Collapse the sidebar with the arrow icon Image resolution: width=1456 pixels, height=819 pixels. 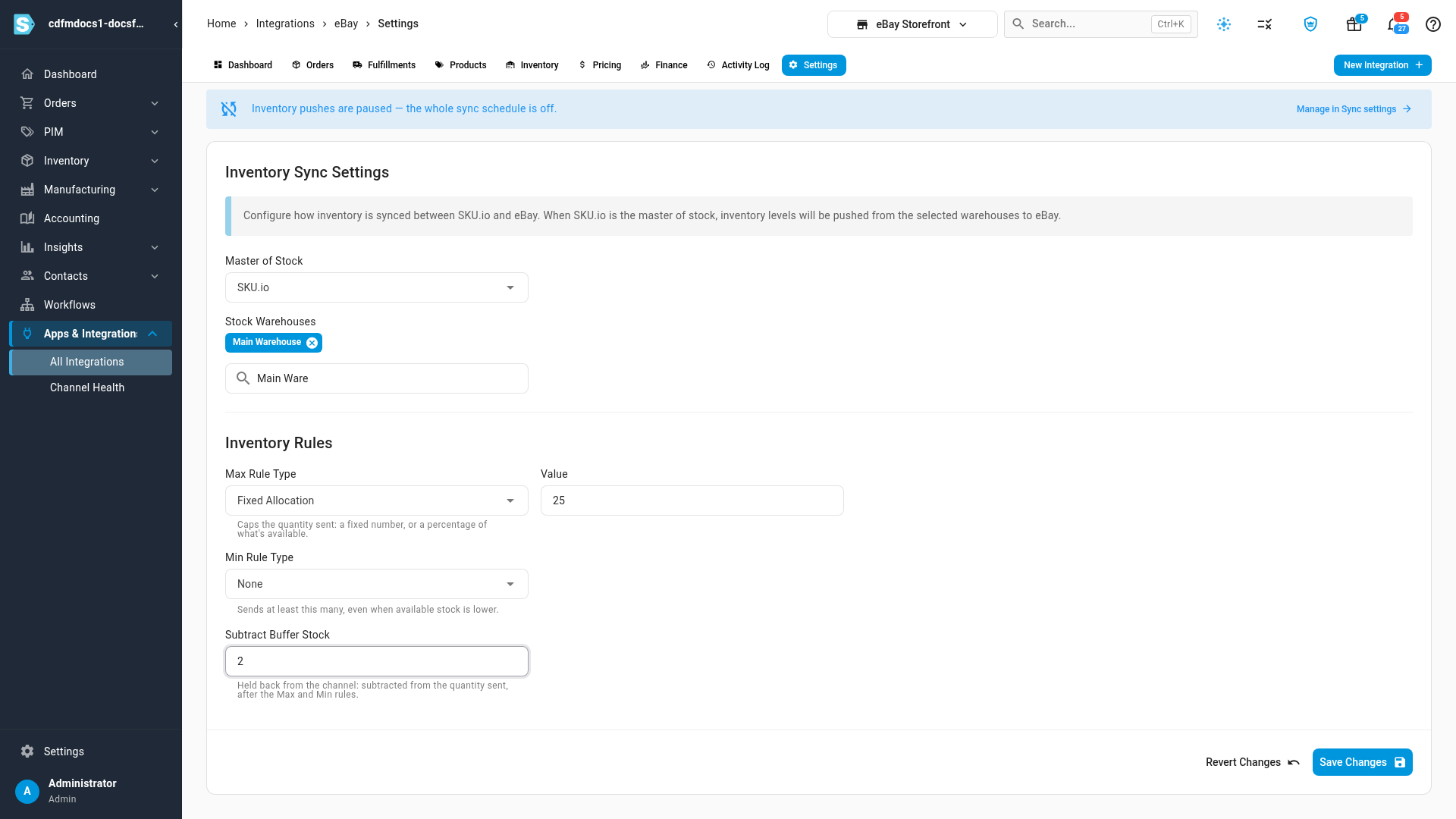(176, 24)
